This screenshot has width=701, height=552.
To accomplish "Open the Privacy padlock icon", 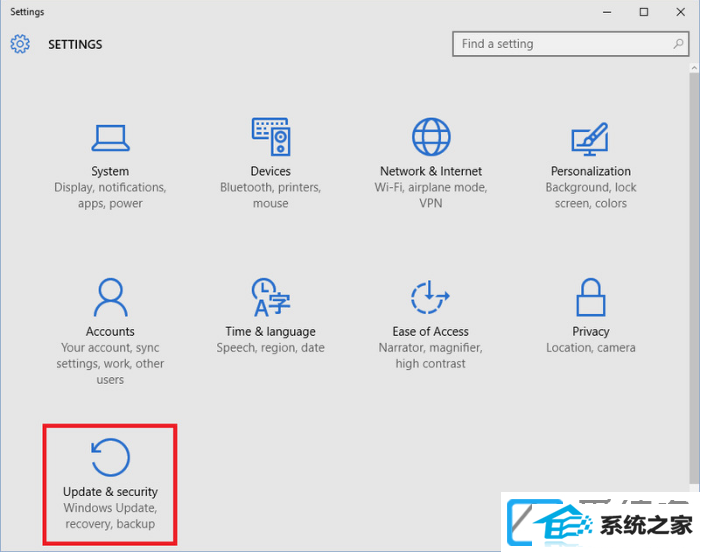I will [x=591, y=297].
